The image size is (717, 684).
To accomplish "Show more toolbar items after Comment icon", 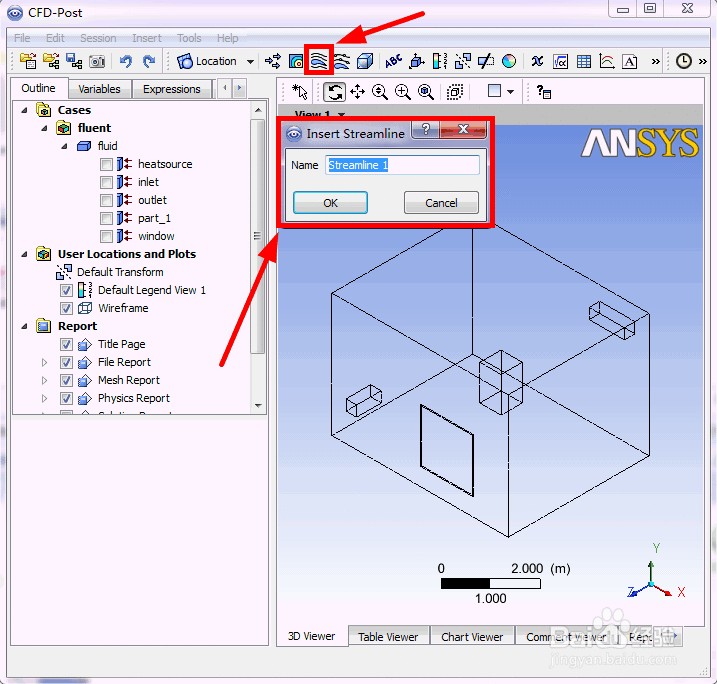I will [656, 61].
